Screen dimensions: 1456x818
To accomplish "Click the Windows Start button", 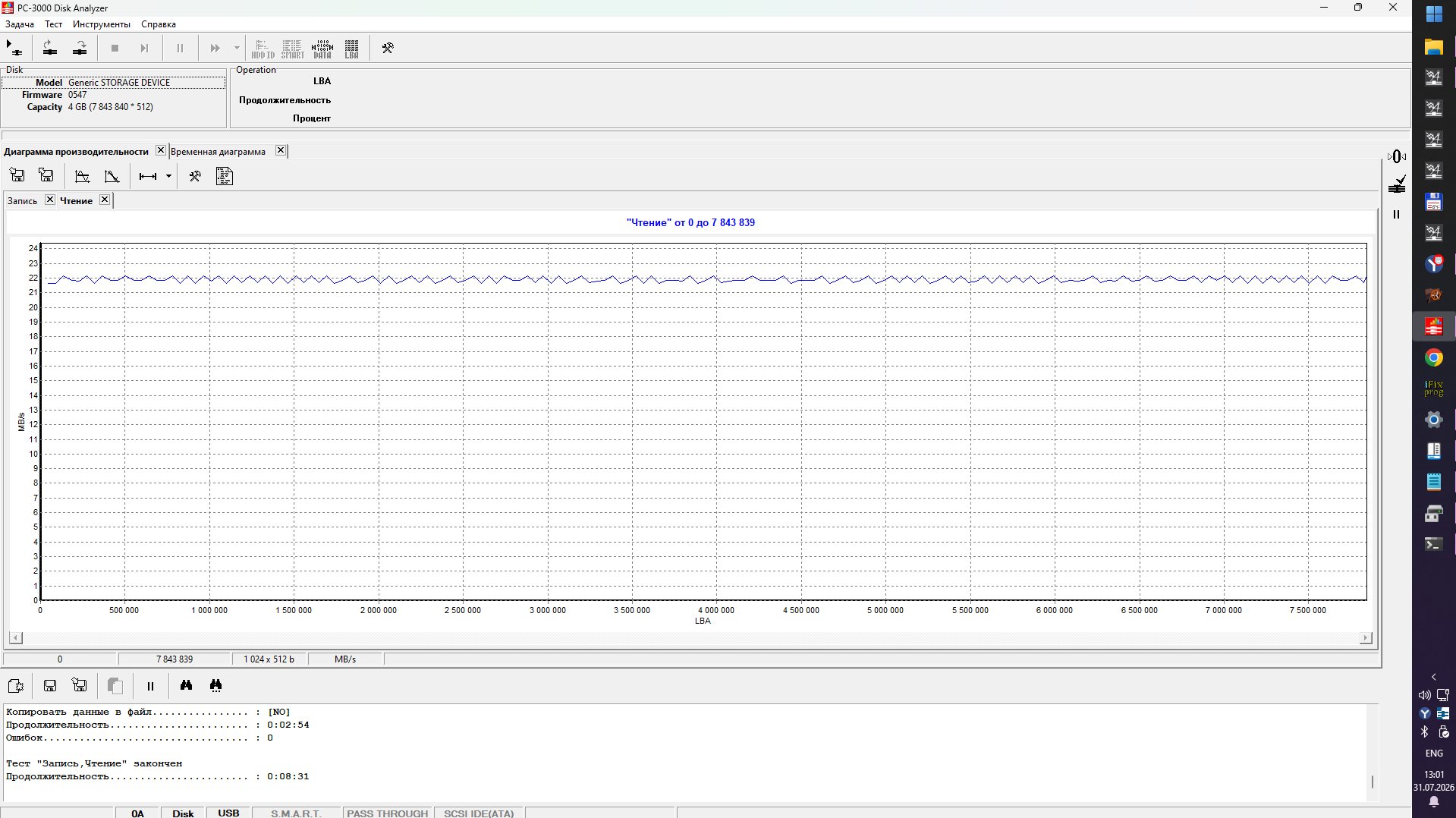I will coord(1433,14).
